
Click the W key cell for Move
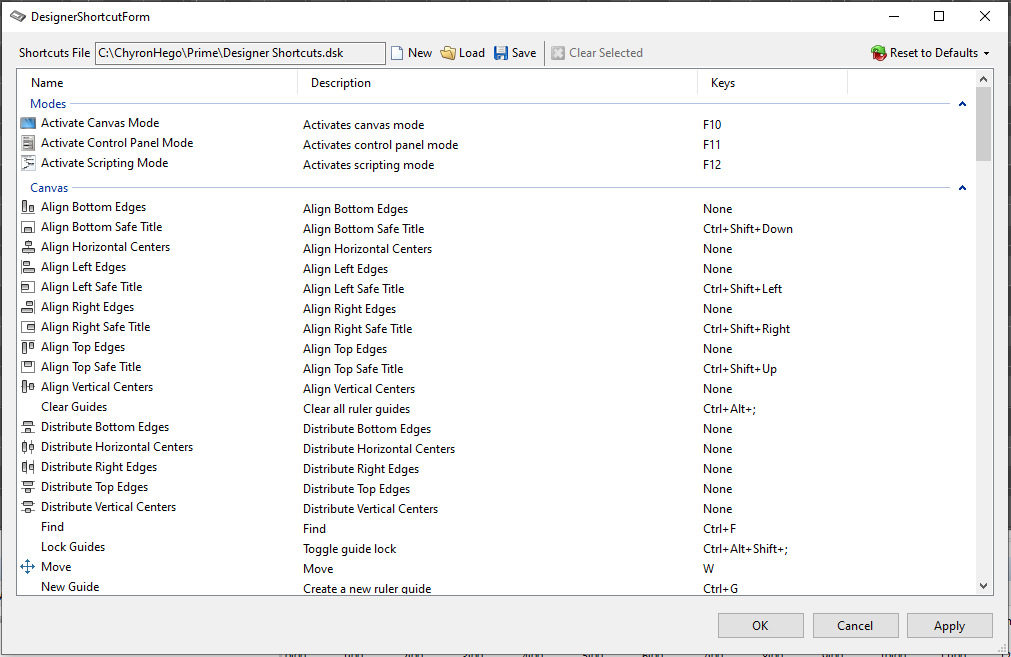709,569
